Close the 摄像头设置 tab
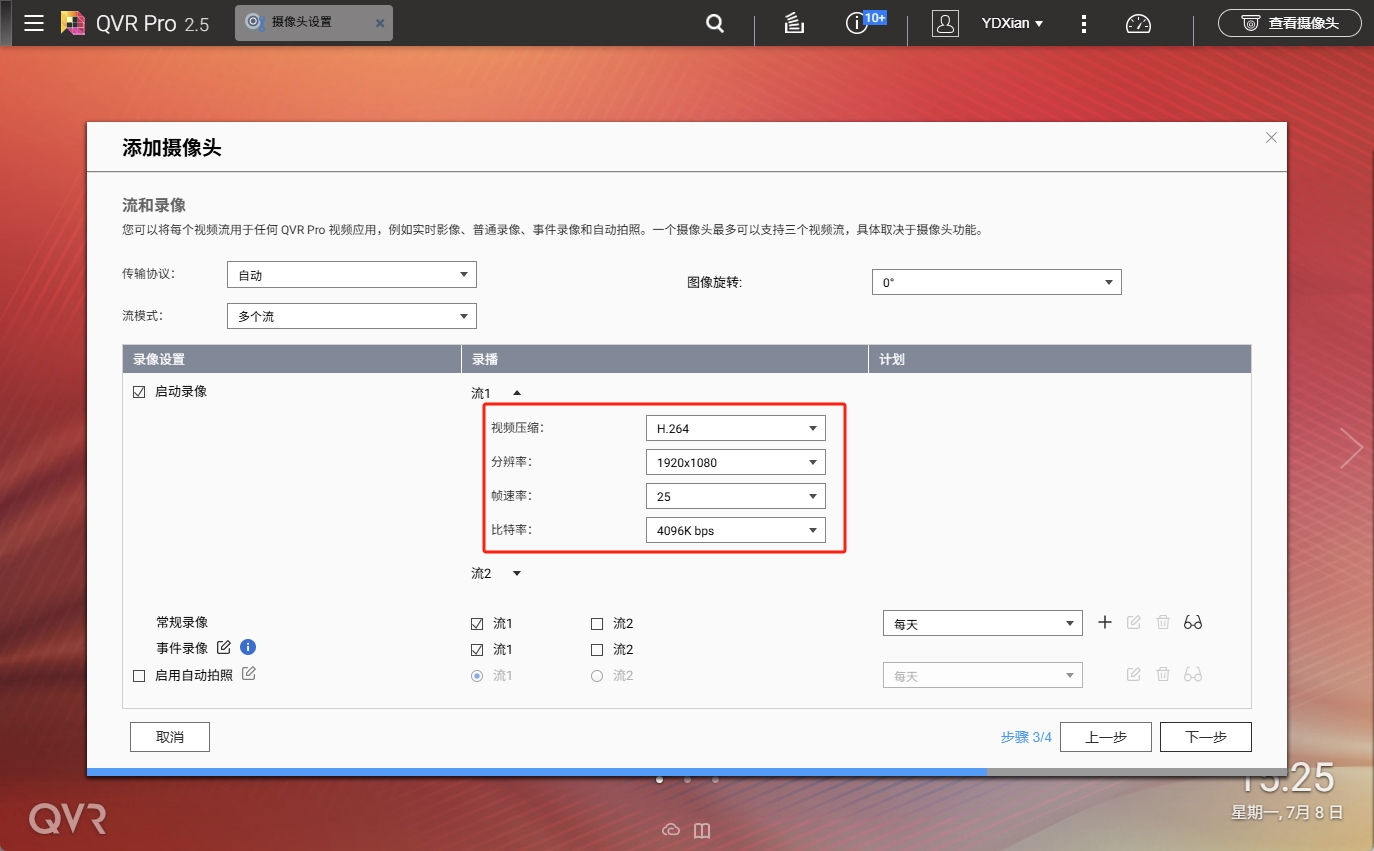Image resolution: width=1374 pixels, height=851 pixels. [x=379, y=22]
